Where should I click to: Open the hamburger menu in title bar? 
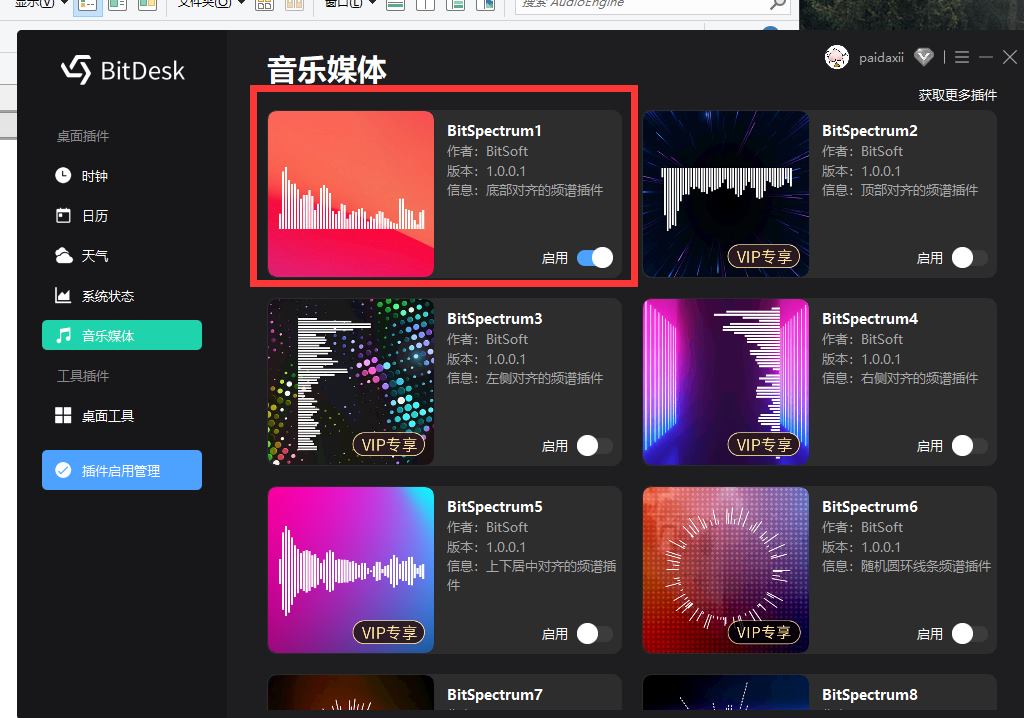coord(962,58)
